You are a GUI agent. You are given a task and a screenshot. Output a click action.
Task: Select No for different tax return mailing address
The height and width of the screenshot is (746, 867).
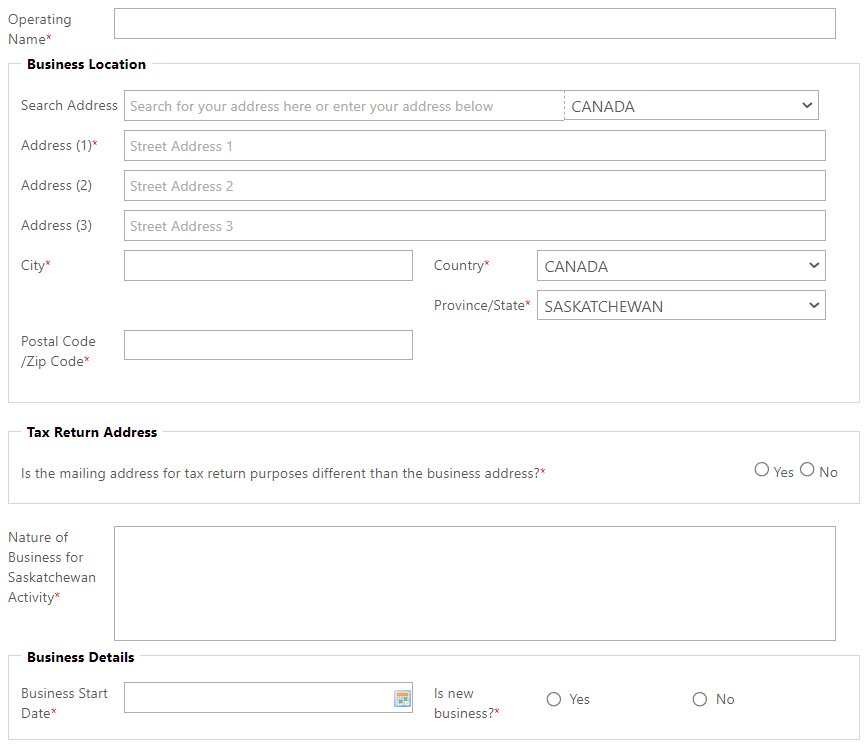[807, 470]
